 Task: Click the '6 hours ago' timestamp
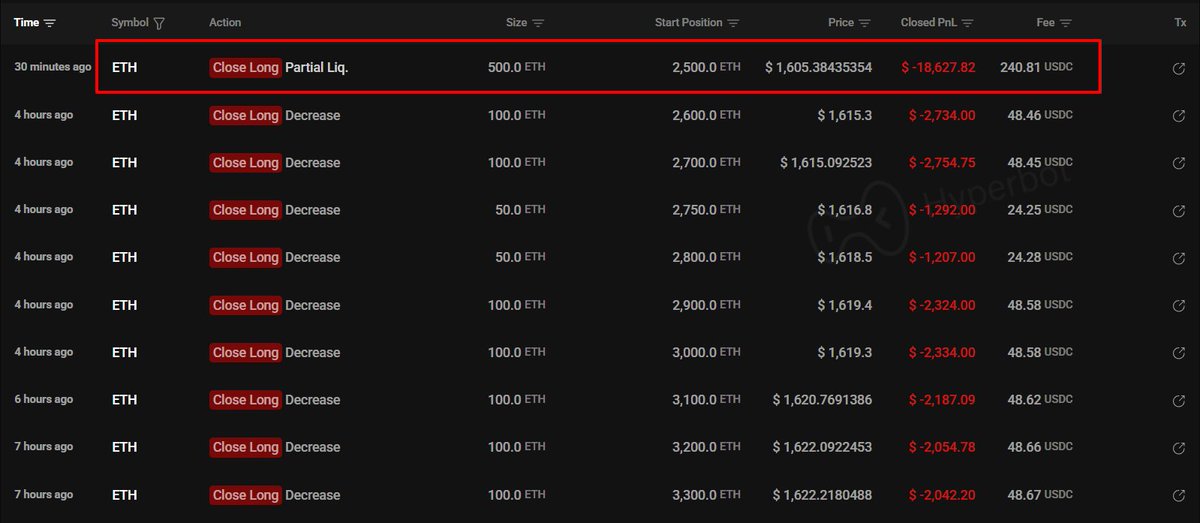(44, 399)
